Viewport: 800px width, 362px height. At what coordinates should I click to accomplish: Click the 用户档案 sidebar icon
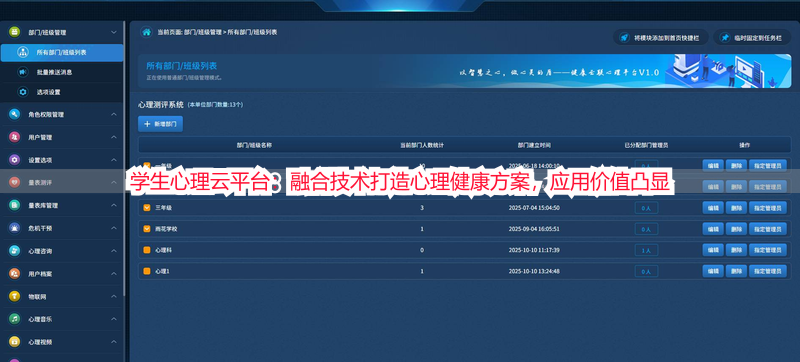pyautogui.click(x=14, y=274)
